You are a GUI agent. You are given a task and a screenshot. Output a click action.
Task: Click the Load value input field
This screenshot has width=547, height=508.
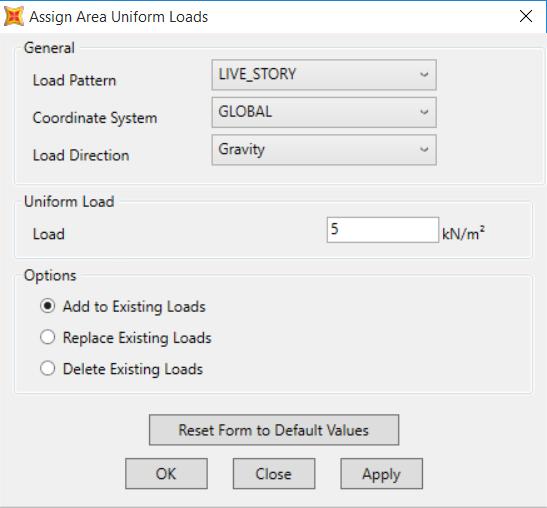pos(383,230)
